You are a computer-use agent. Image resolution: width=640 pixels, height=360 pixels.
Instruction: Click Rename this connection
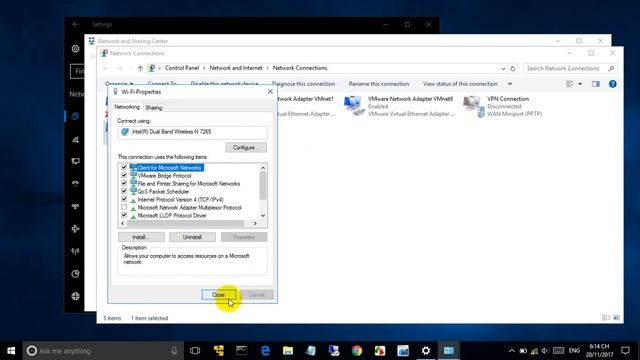pyautogui.click(x=379, y=84)
